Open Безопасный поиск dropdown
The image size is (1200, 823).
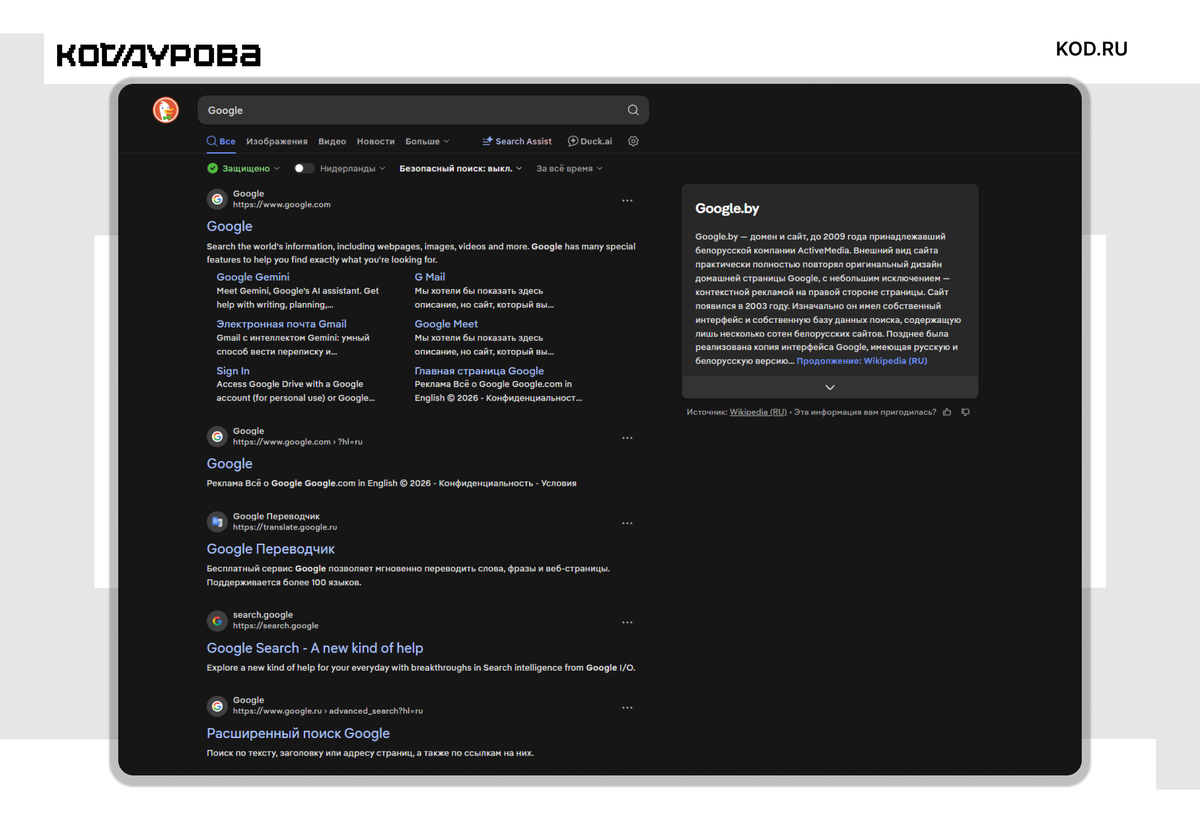(x=461, y=169)
